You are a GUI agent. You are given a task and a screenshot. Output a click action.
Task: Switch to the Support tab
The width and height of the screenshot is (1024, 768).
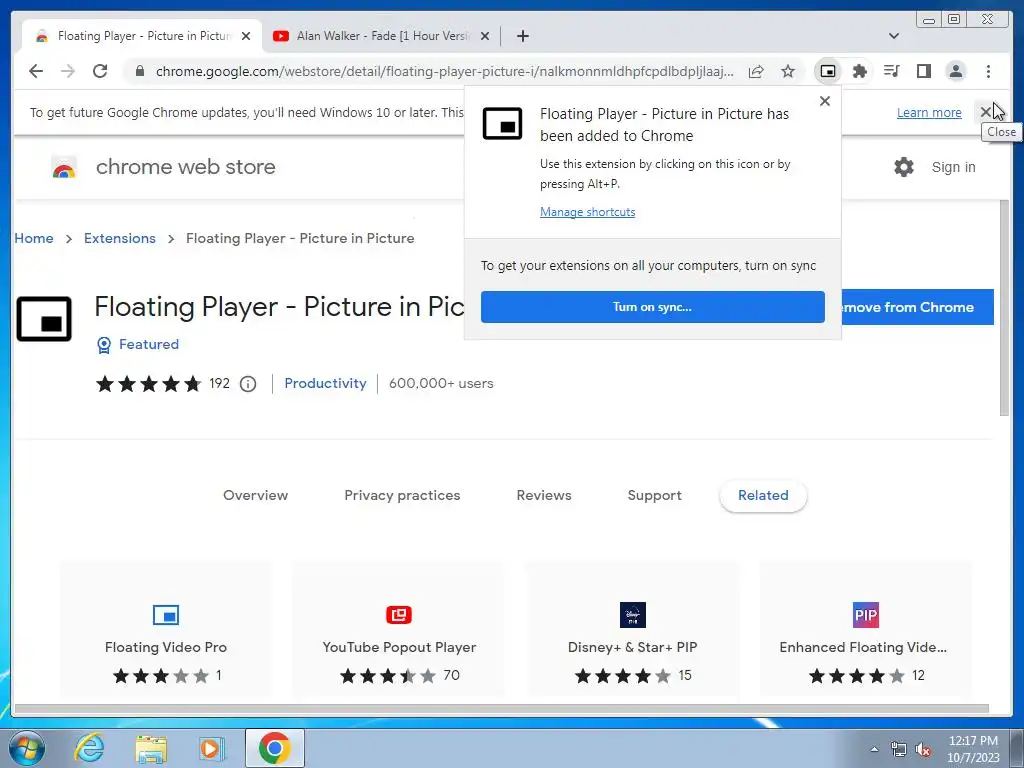[654, 495]
